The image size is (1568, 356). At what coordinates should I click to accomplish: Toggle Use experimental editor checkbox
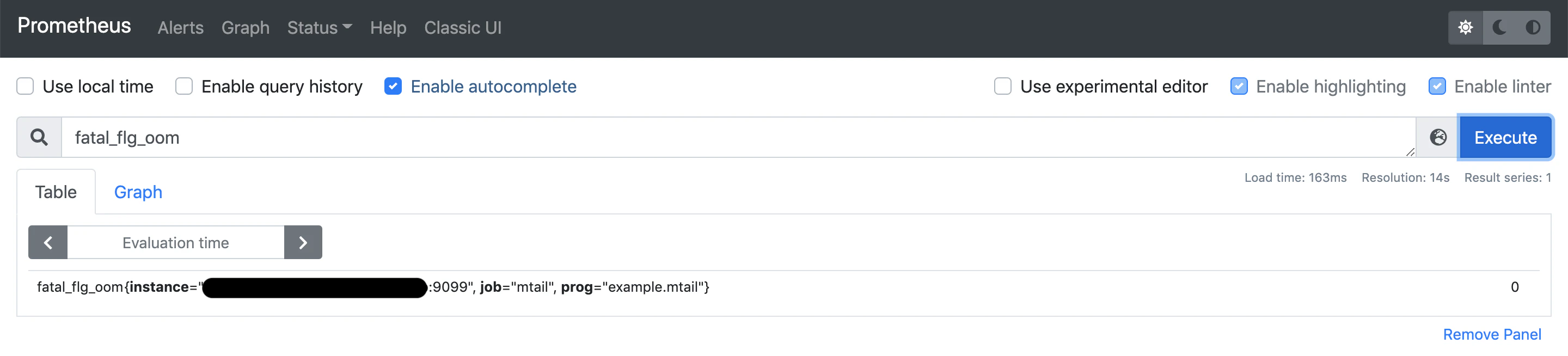1002,87
